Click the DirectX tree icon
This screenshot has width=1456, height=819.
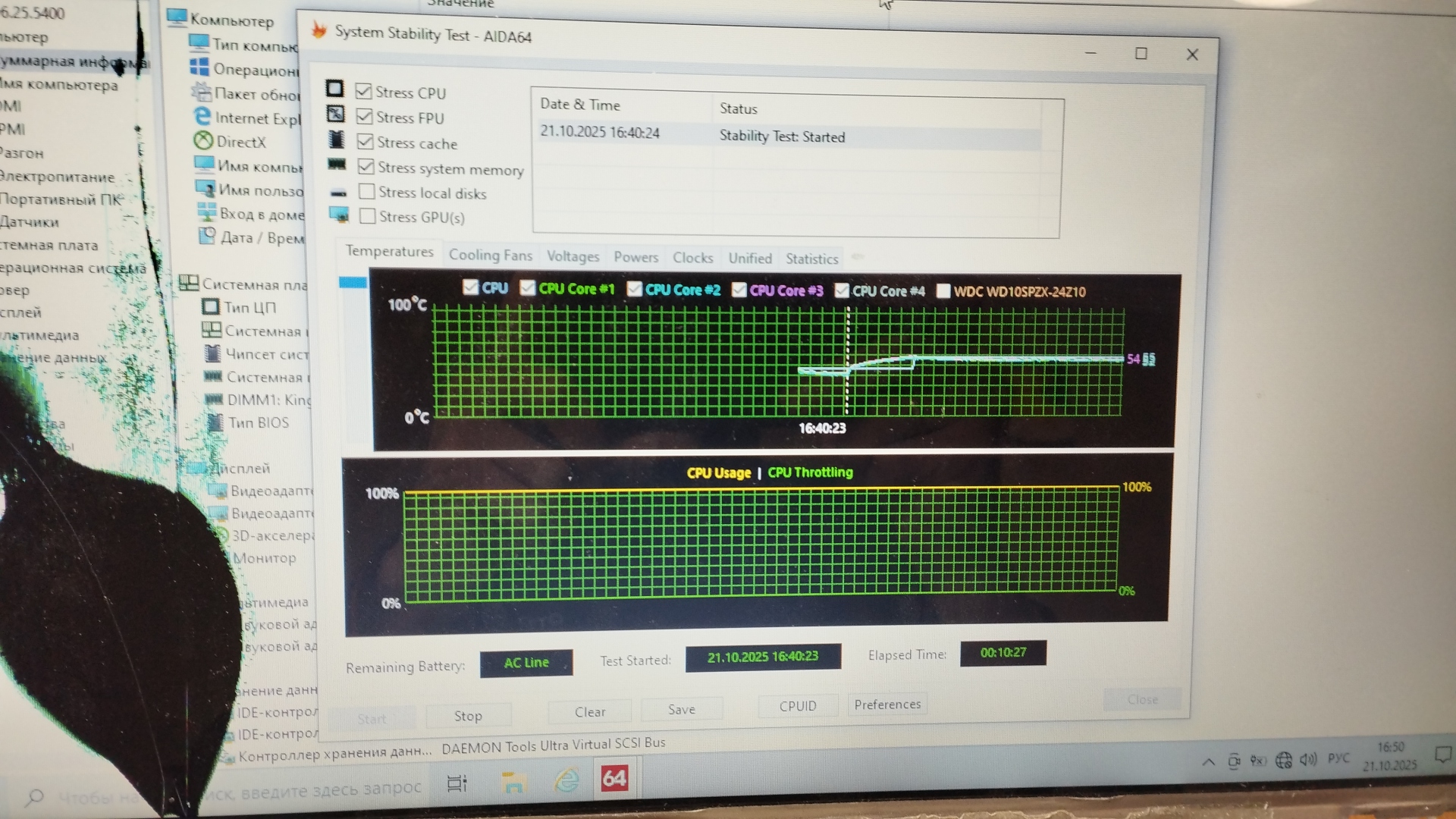[202, 140]
